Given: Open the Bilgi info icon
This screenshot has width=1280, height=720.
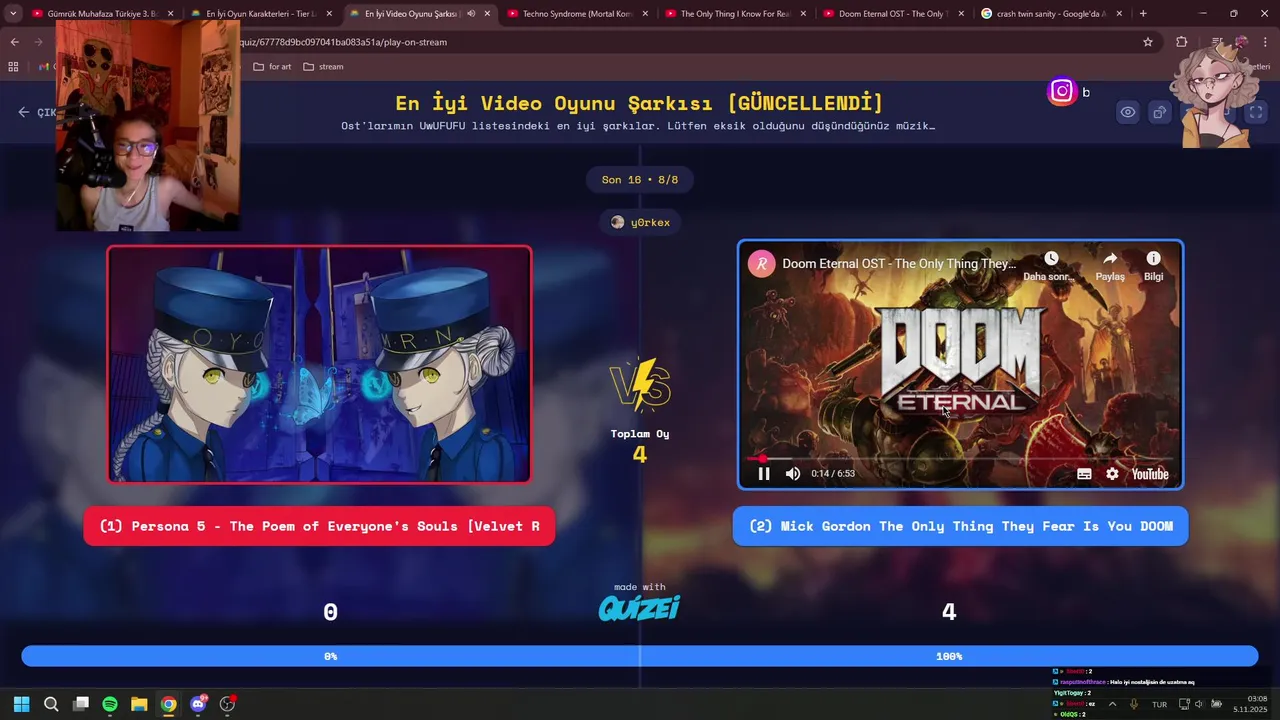Looking at the screenshot, I should tap(1153, 259).
